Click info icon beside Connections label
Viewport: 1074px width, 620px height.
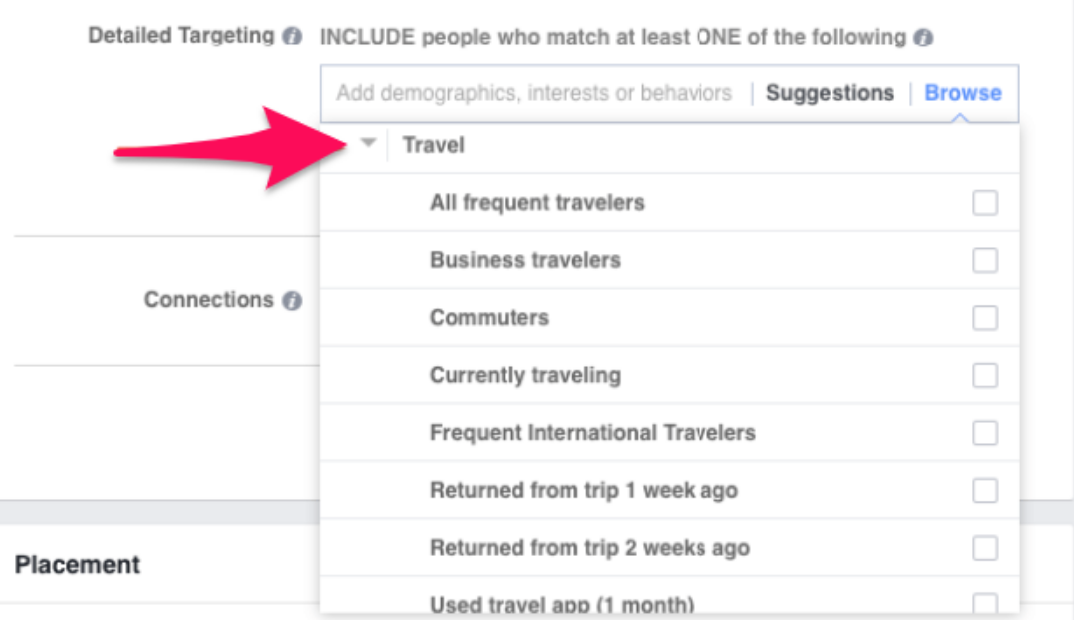point(292,301)
